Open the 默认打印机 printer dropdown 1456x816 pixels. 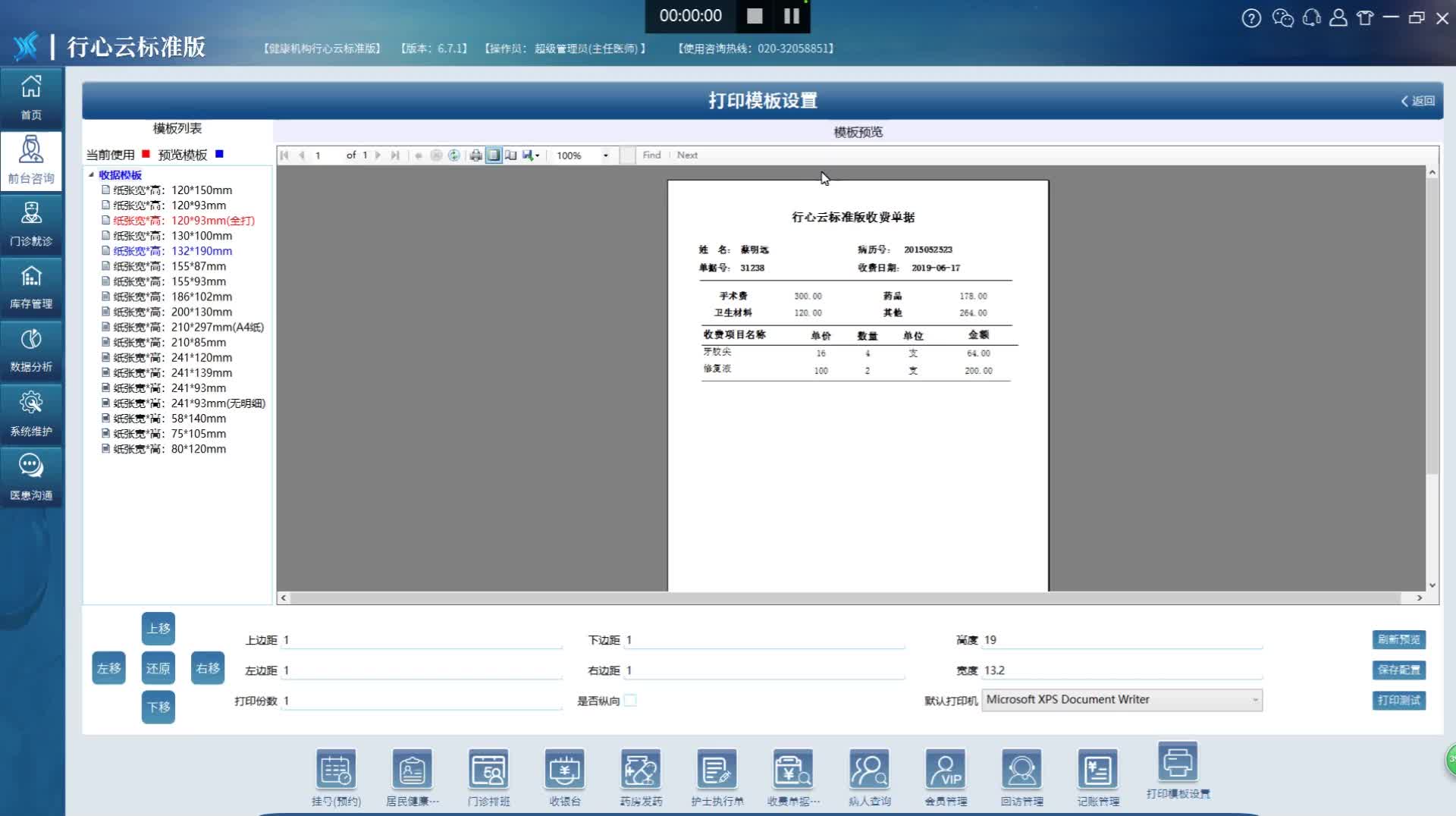(1122, 700)
